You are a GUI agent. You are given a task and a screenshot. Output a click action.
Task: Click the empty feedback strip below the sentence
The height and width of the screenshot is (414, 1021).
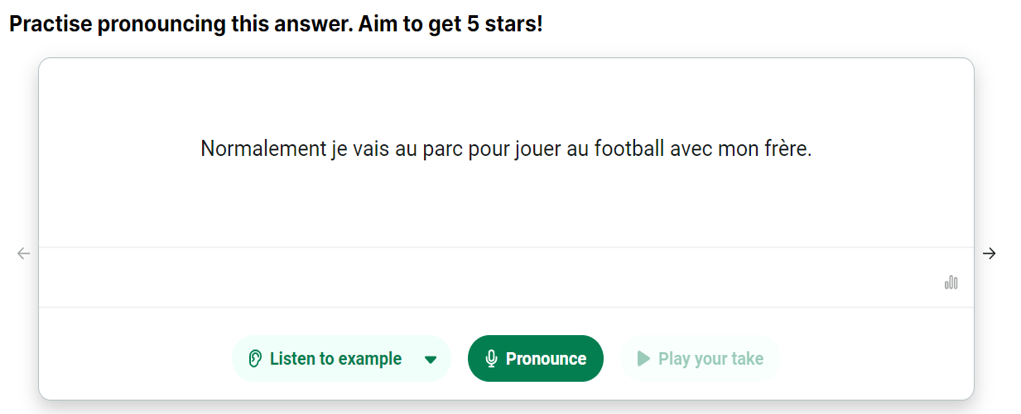(480, 278)
